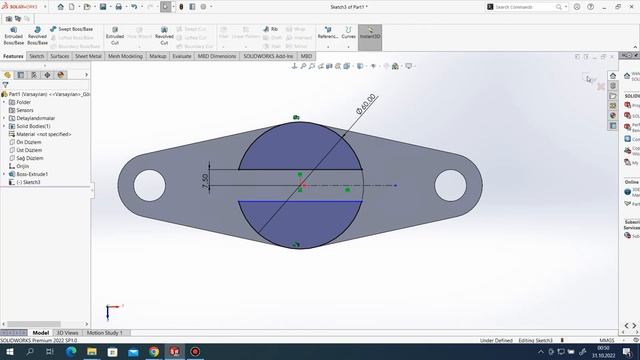Click the Open file icon

pos(86,7)
